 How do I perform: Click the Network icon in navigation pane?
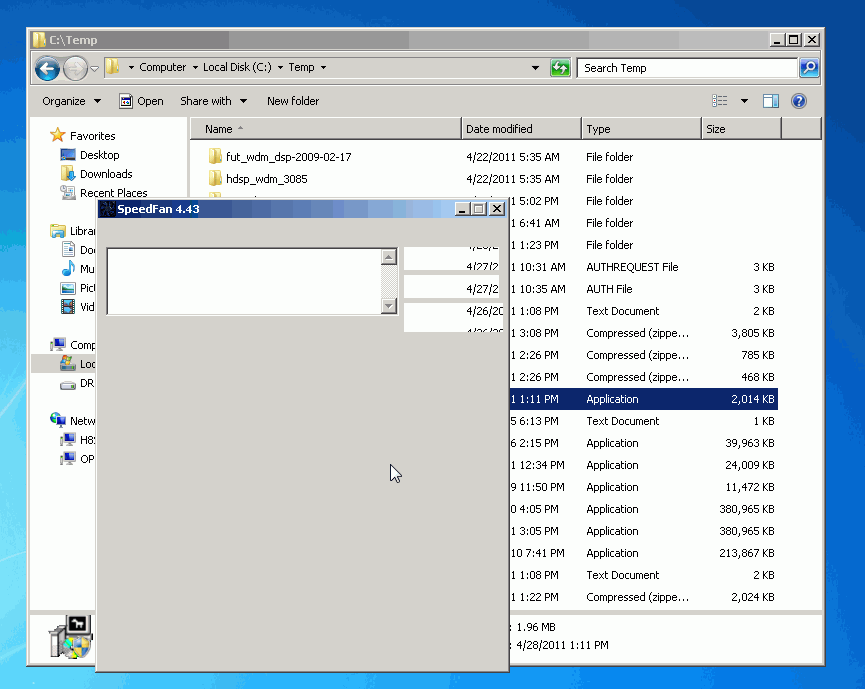(x=58, y=420)
